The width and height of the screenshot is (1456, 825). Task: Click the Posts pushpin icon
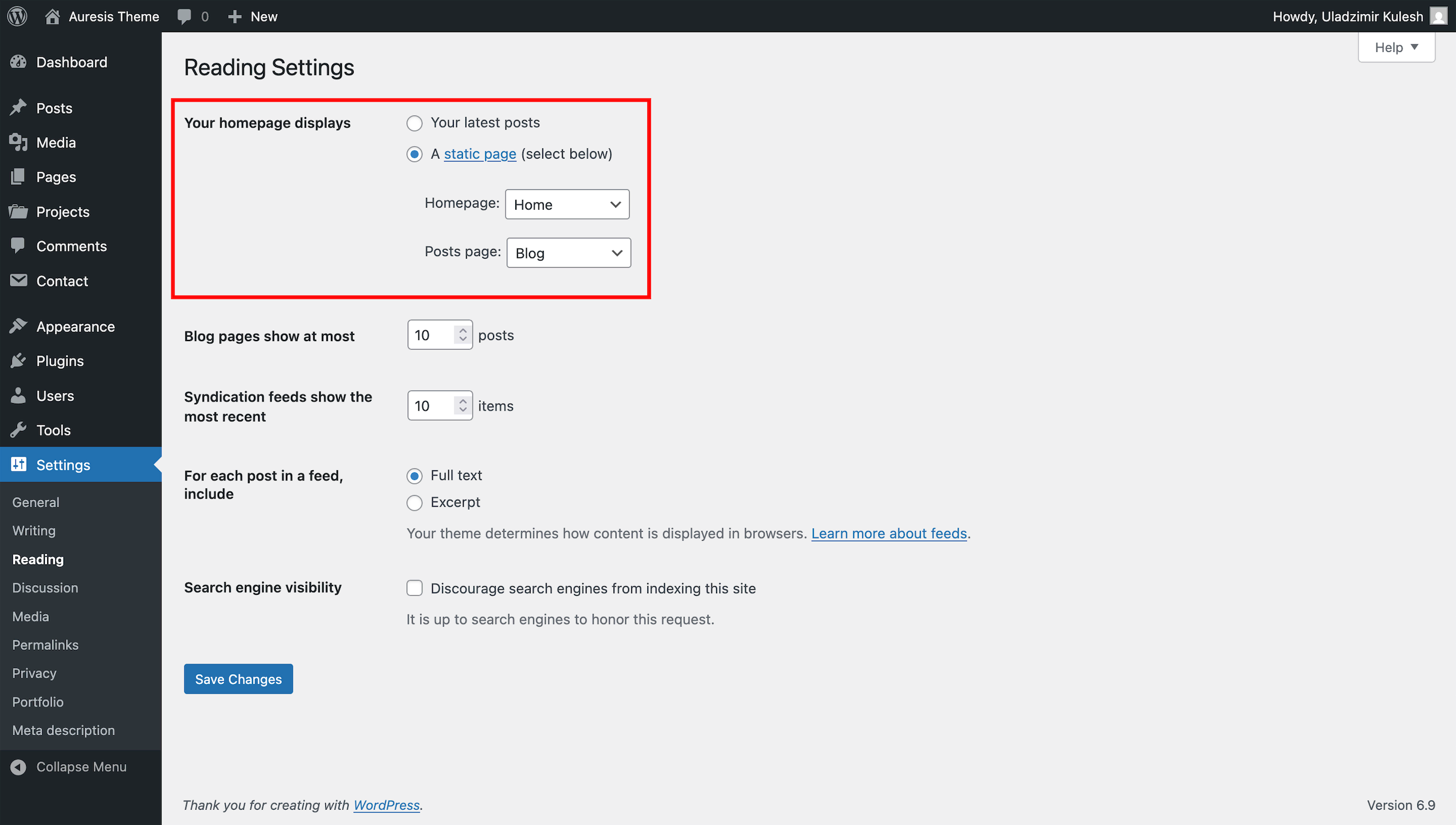pos(18,107)
